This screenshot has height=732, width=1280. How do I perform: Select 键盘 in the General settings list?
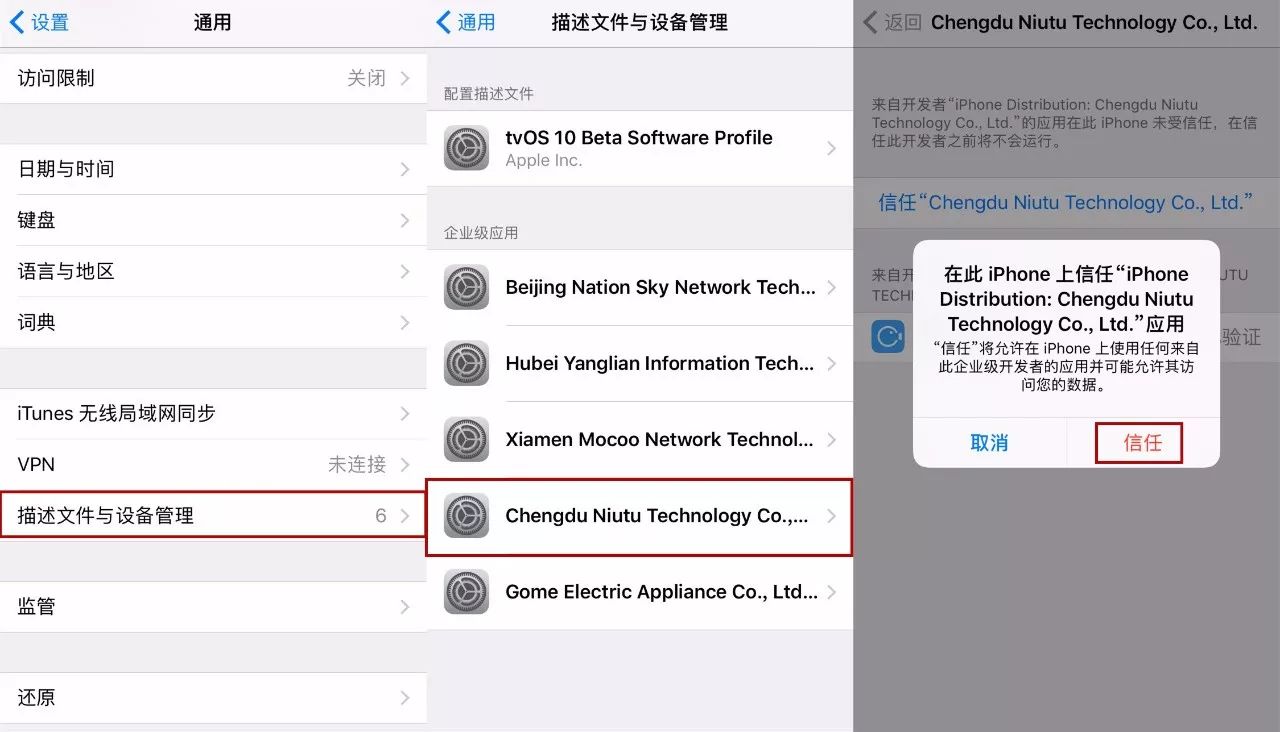click(200, 220)
